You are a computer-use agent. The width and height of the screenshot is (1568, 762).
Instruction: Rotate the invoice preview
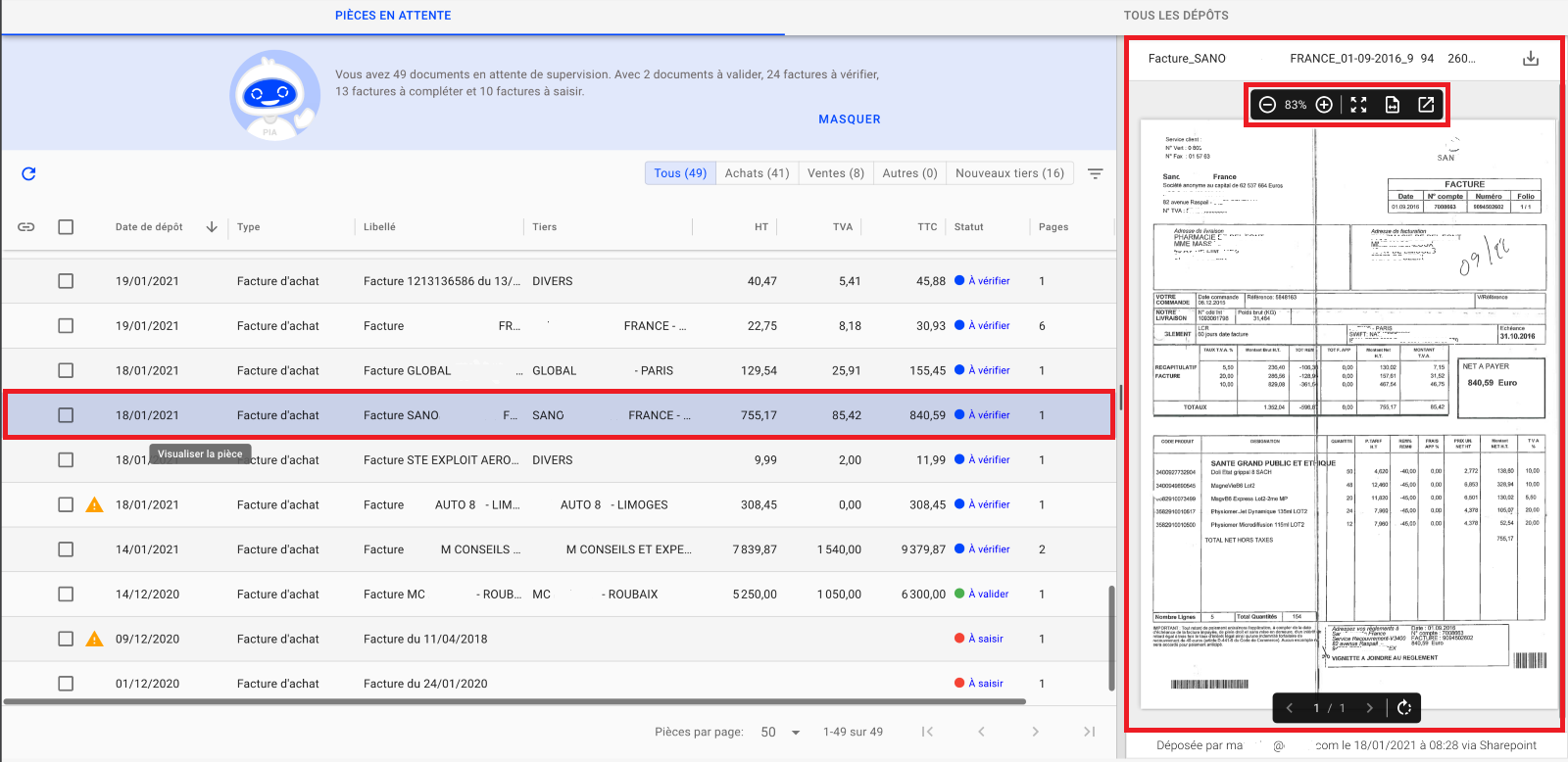tap(1404, 707)
